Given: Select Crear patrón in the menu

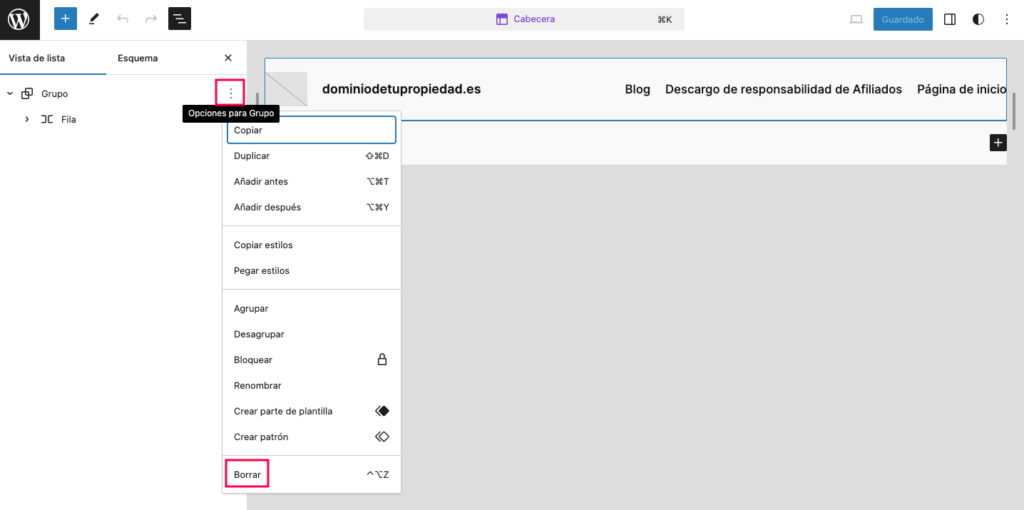Looking at the screenshot, I should click(312, 437).
